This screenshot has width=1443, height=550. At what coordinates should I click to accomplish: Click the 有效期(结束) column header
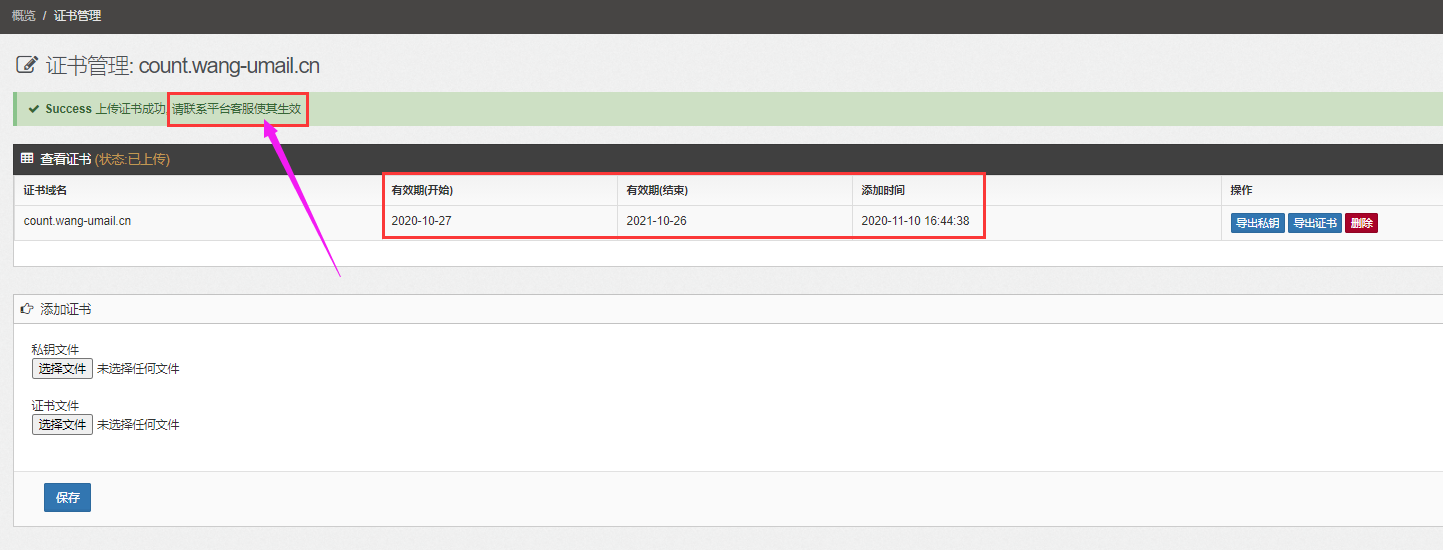[656, 190]
